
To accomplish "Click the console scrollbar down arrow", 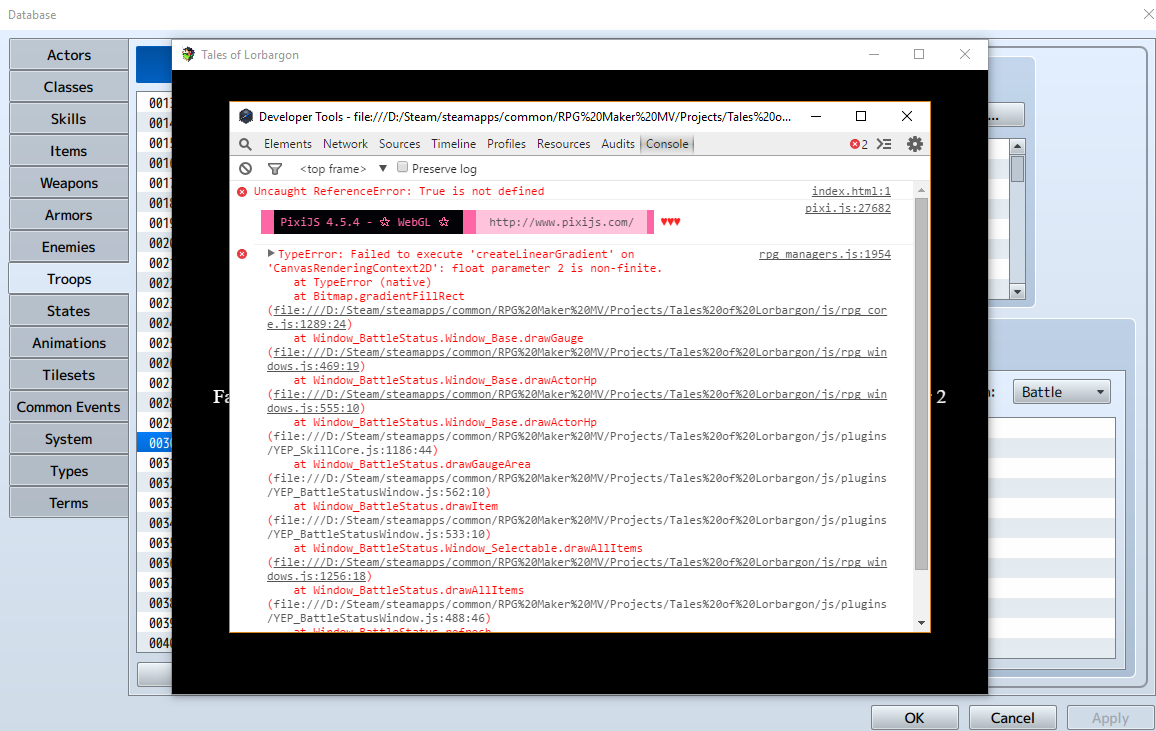I will 921,623.
